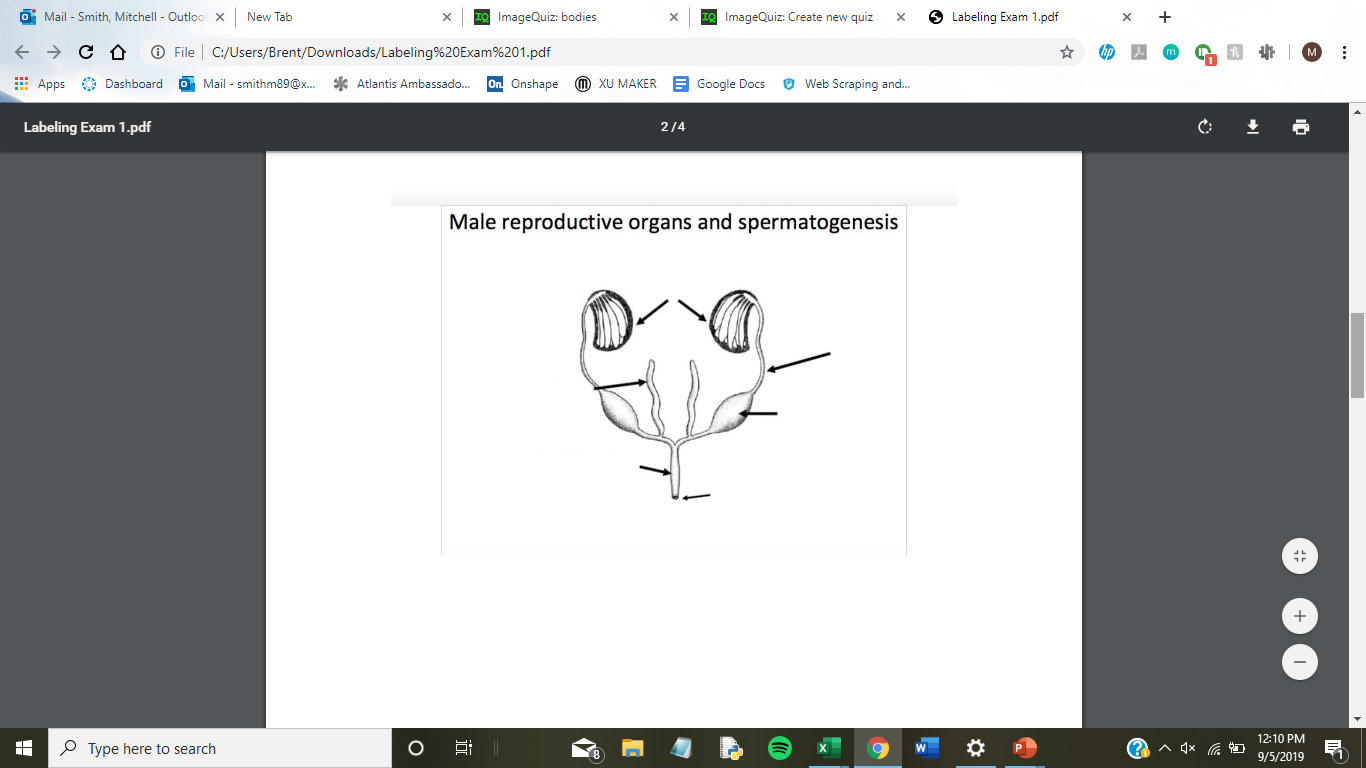View site information for the file URL

pyautogui.click(x=157, y=52)
